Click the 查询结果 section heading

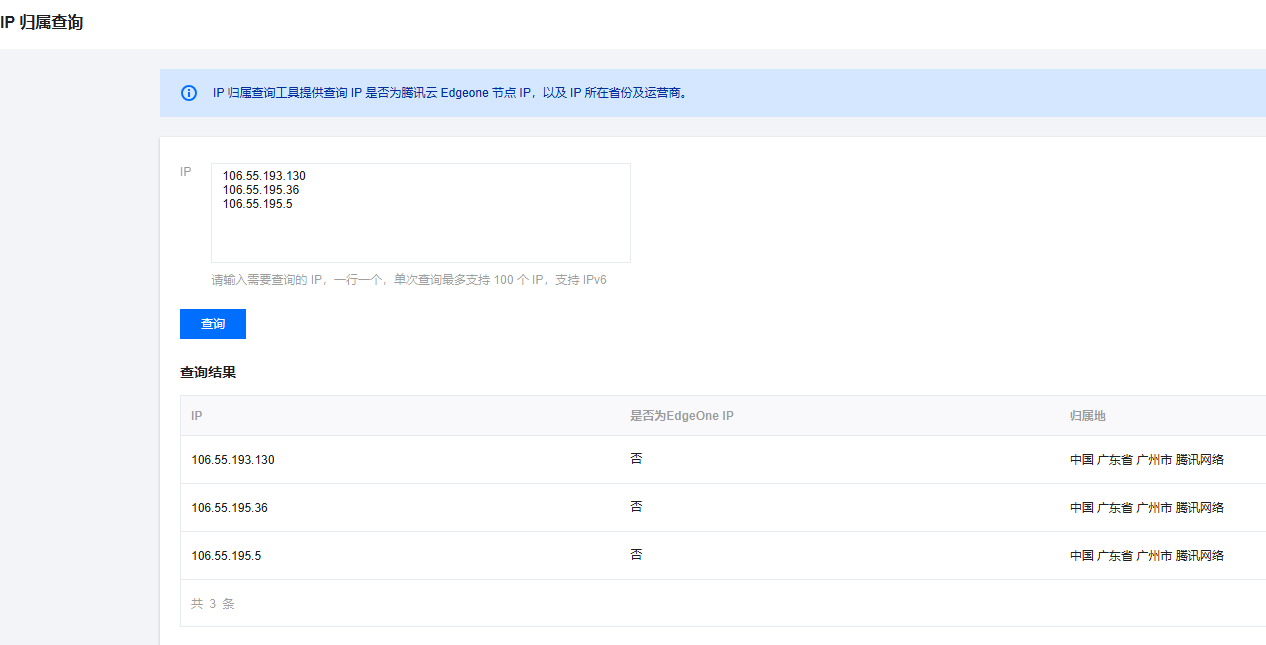208,373
